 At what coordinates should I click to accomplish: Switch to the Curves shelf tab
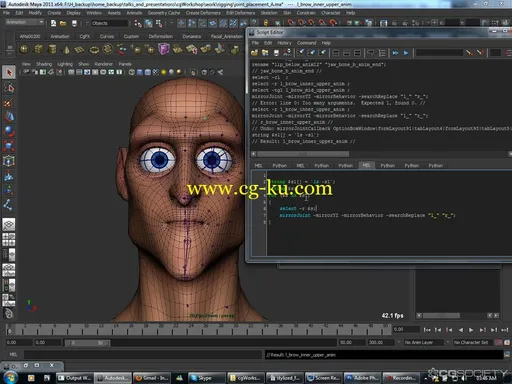(x=107, y=36)
